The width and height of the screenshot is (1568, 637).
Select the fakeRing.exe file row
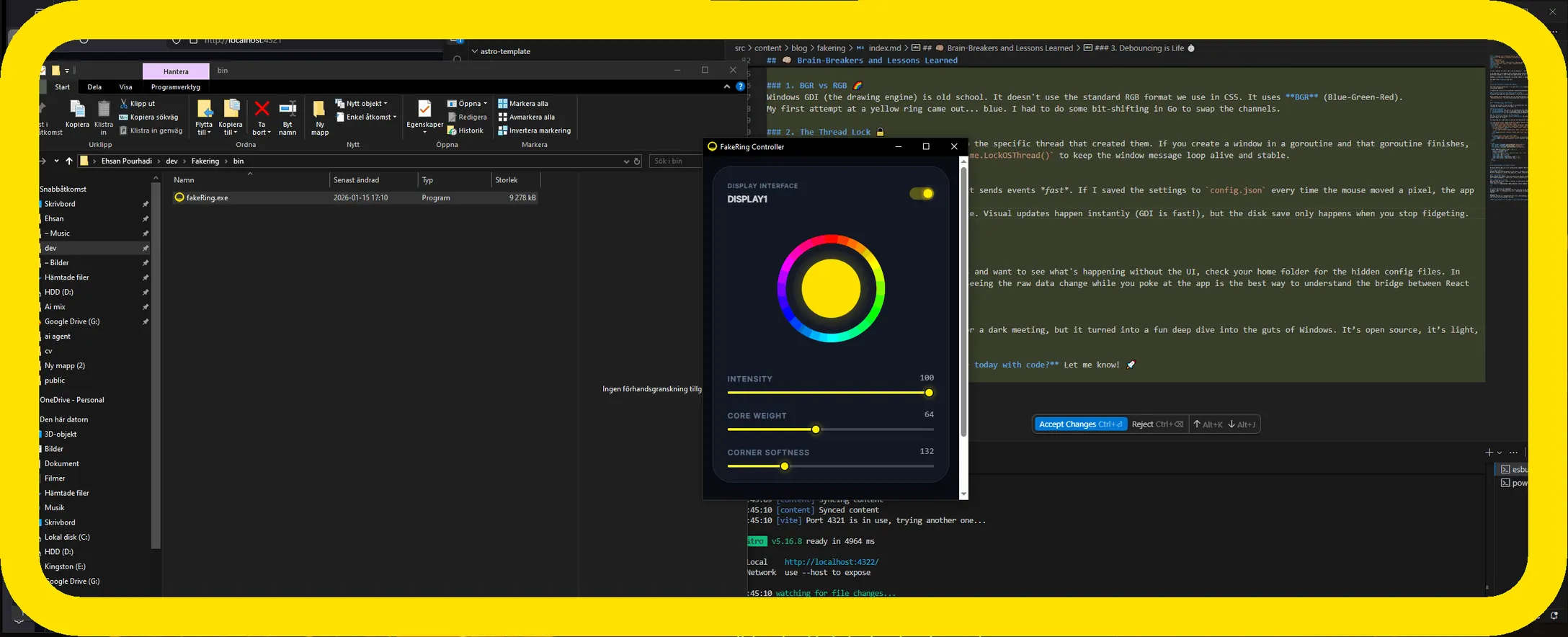click(208, 197)
